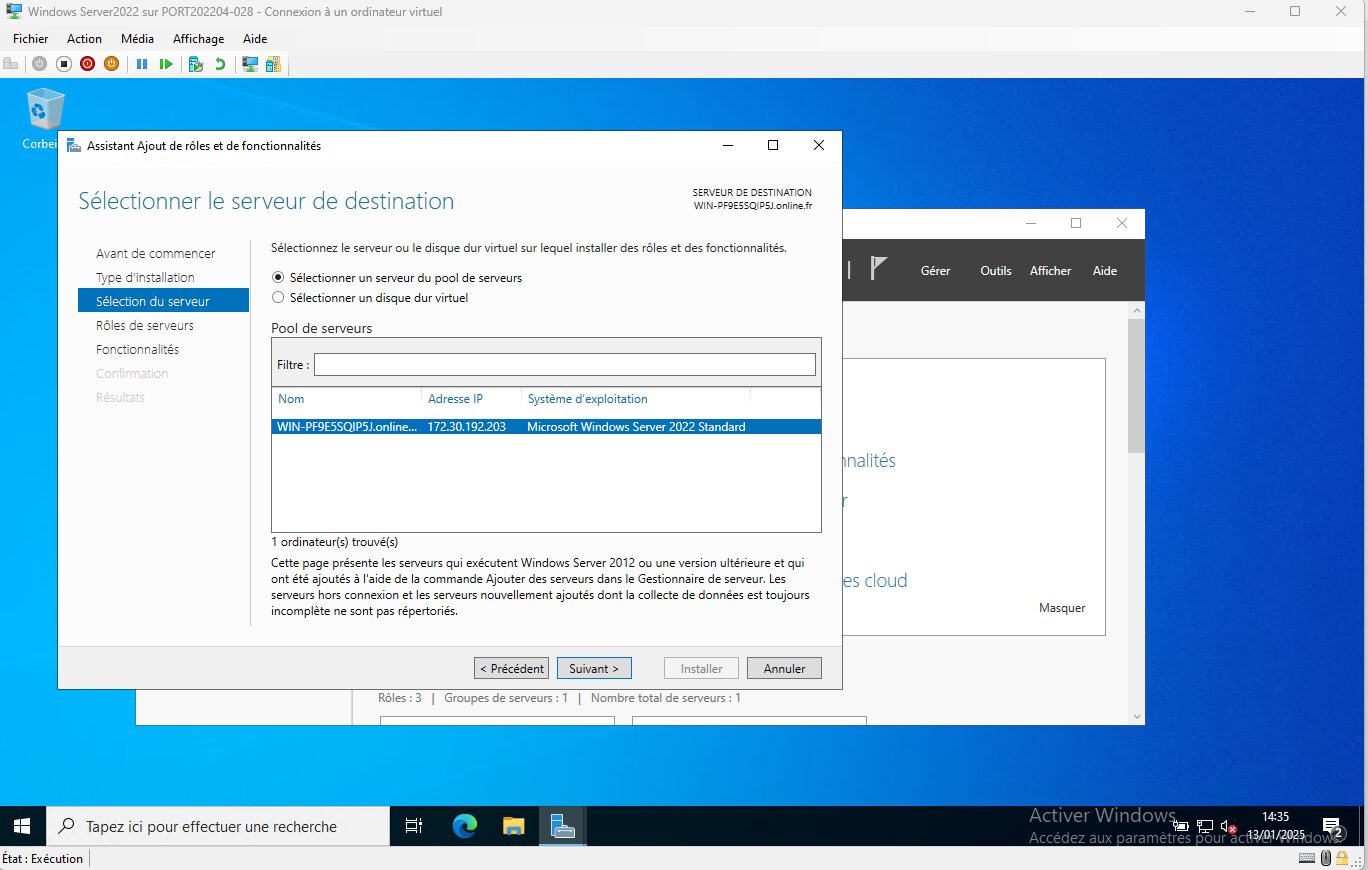
Task: Click into the Filtre text field
Action: click(564, 364)
